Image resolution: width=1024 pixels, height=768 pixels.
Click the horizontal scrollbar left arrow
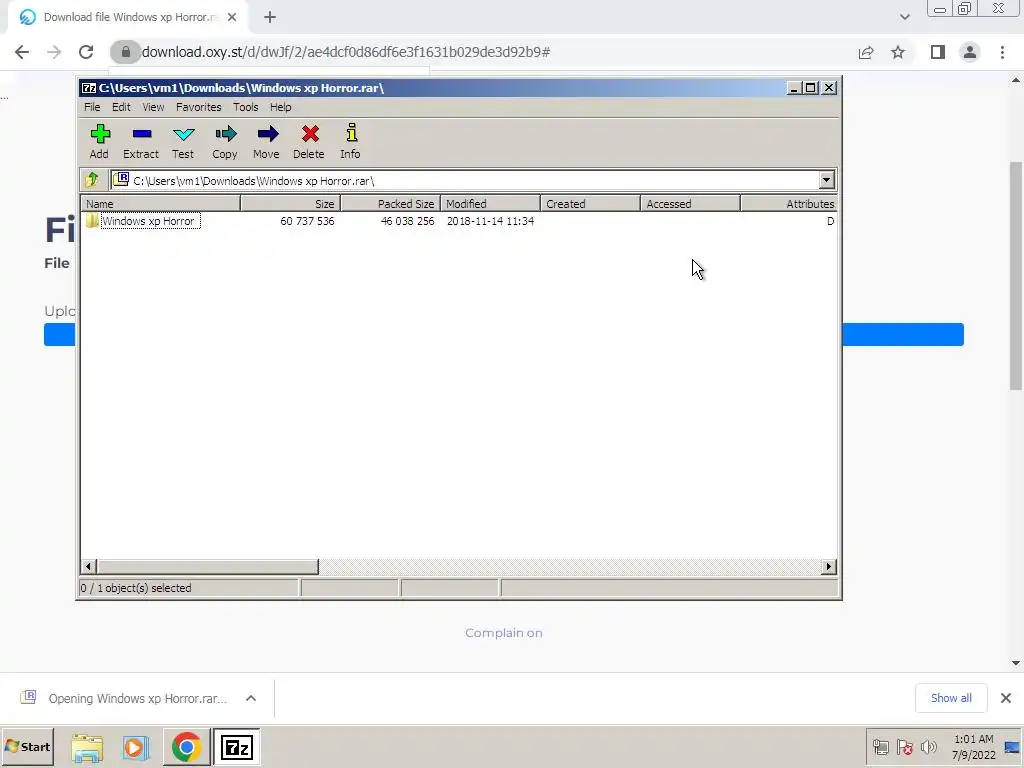[x=89, y=566]
